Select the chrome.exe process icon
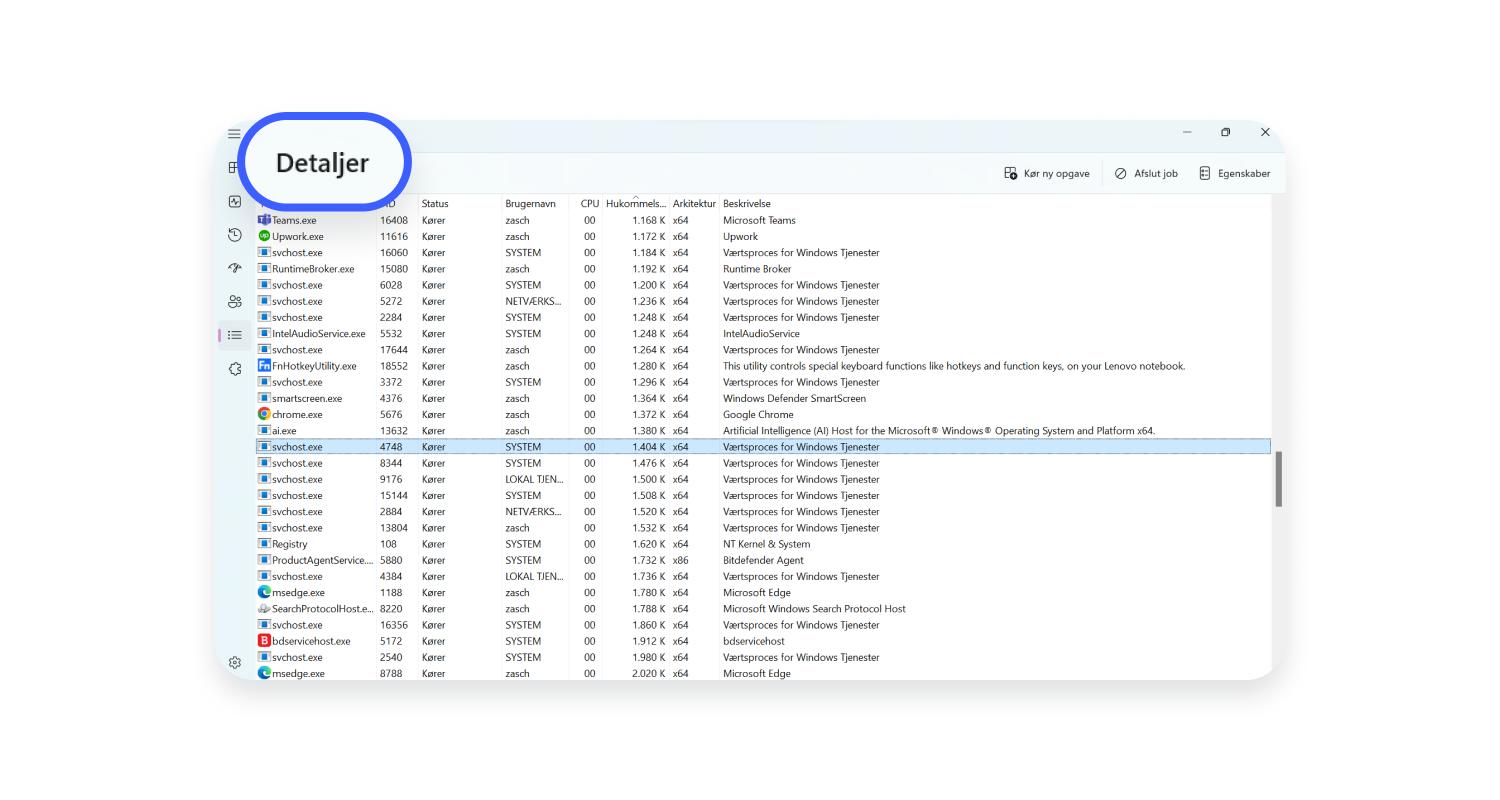 264,414
